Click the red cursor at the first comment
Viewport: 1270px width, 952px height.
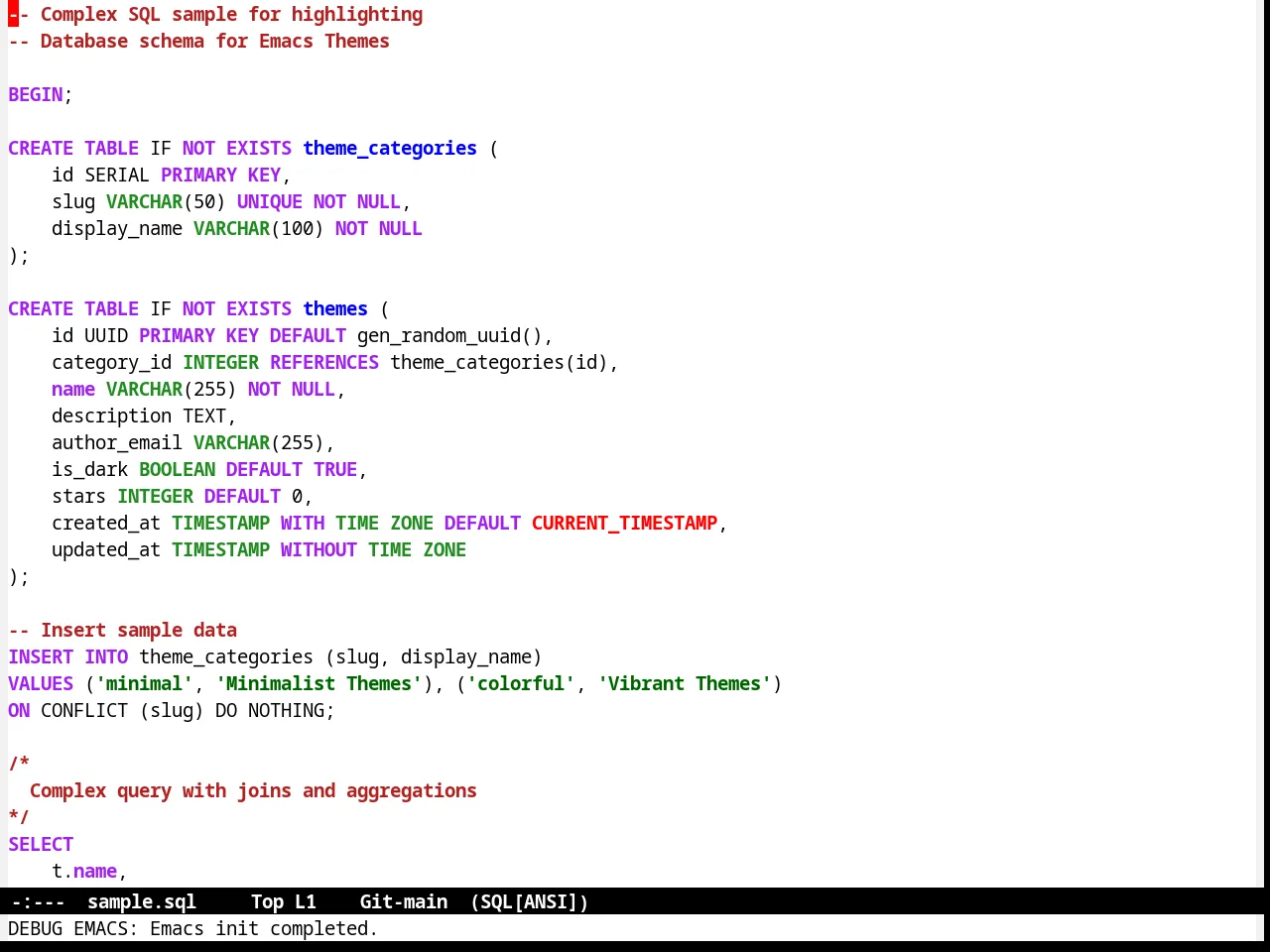click(x=13, y=14)
